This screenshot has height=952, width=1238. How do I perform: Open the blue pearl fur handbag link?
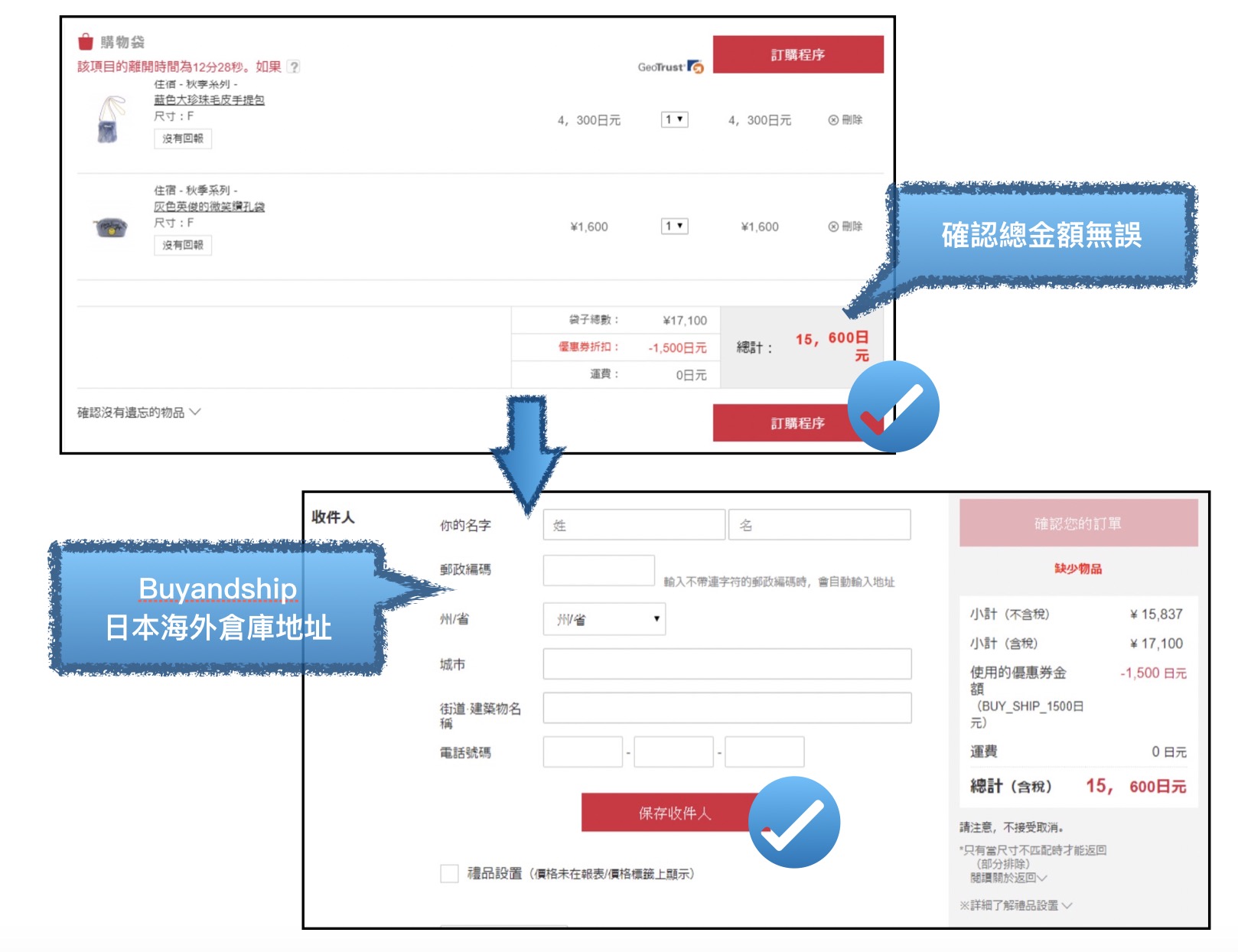tap(209, 100)
